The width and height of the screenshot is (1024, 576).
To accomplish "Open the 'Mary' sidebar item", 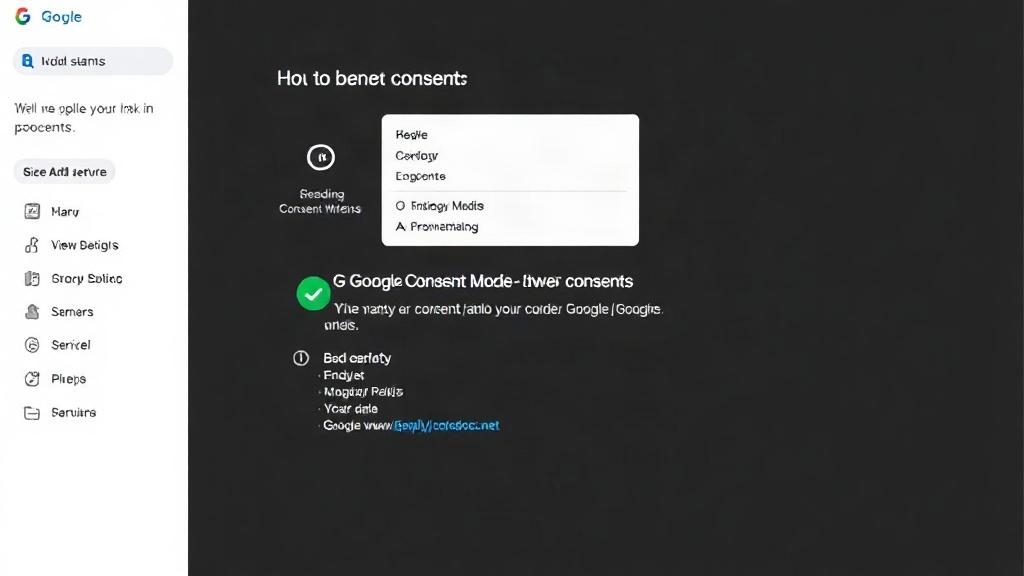I will (65, 212).
